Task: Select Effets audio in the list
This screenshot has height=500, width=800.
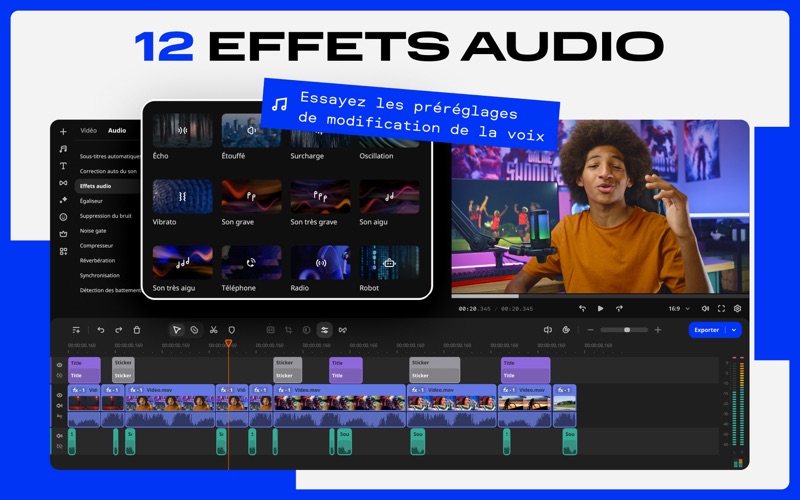Action: pos(108,186)
